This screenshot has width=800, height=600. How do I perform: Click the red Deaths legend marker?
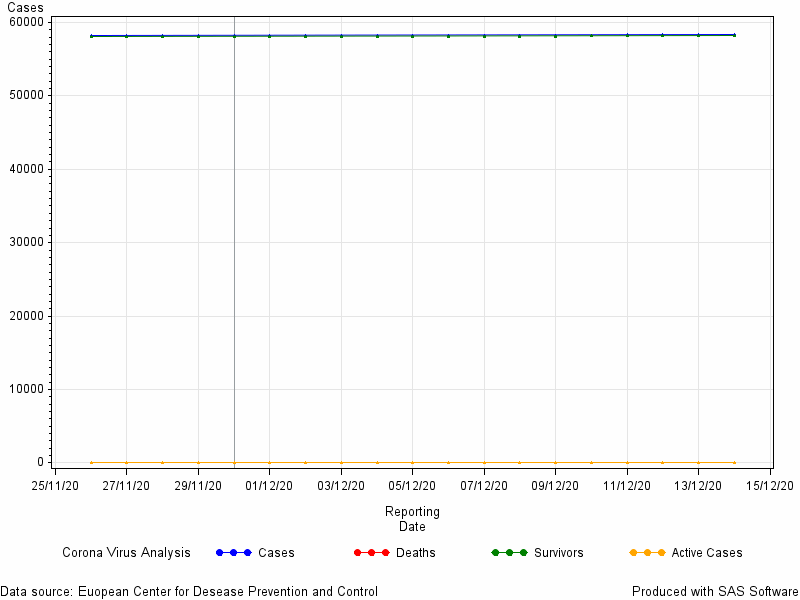point(371,553)
